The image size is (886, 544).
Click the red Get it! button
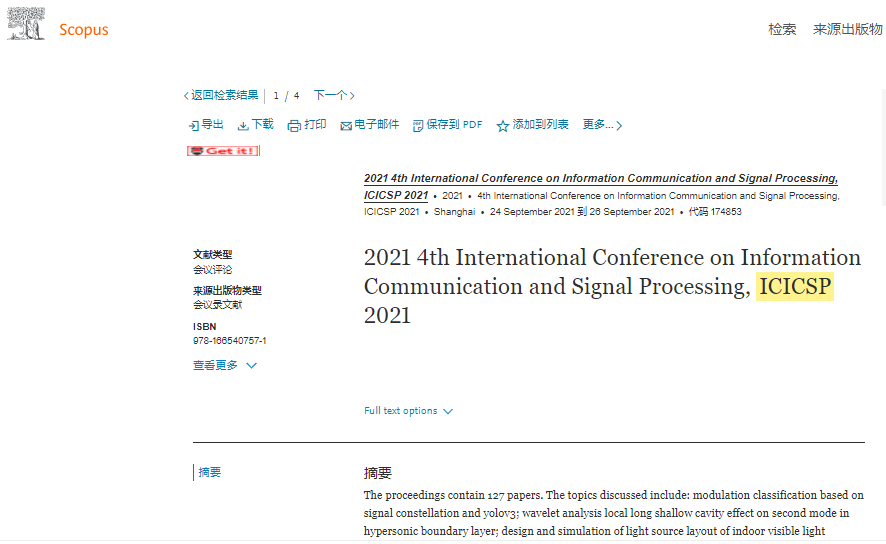[x=223, y=151]
